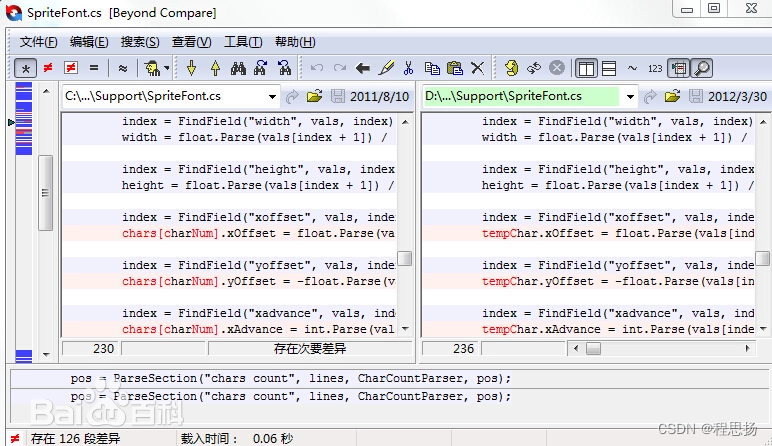
Task: Toggle line numbers 123 button
Action: point(655,68)
